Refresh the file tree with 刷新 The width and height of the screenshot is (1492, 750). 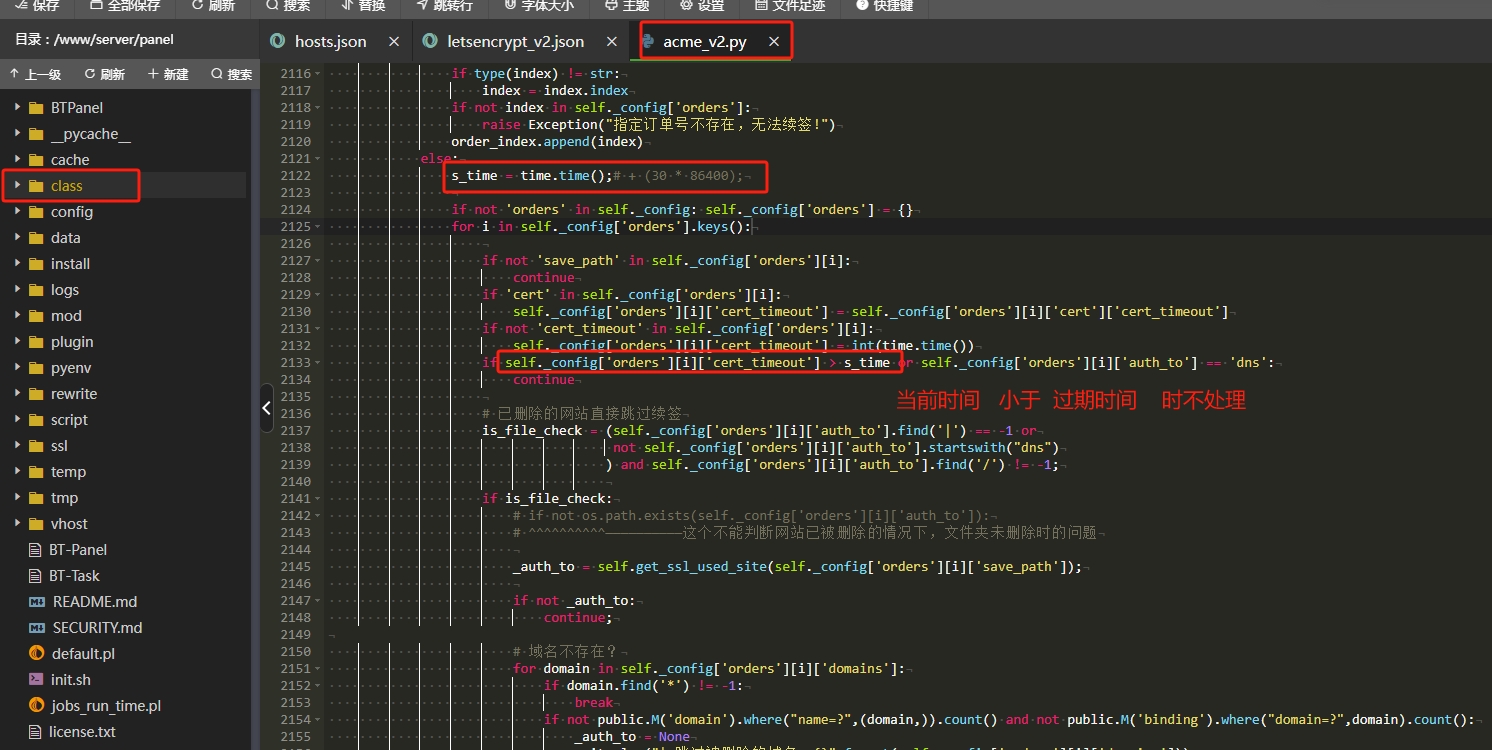(x=105, y=74)
